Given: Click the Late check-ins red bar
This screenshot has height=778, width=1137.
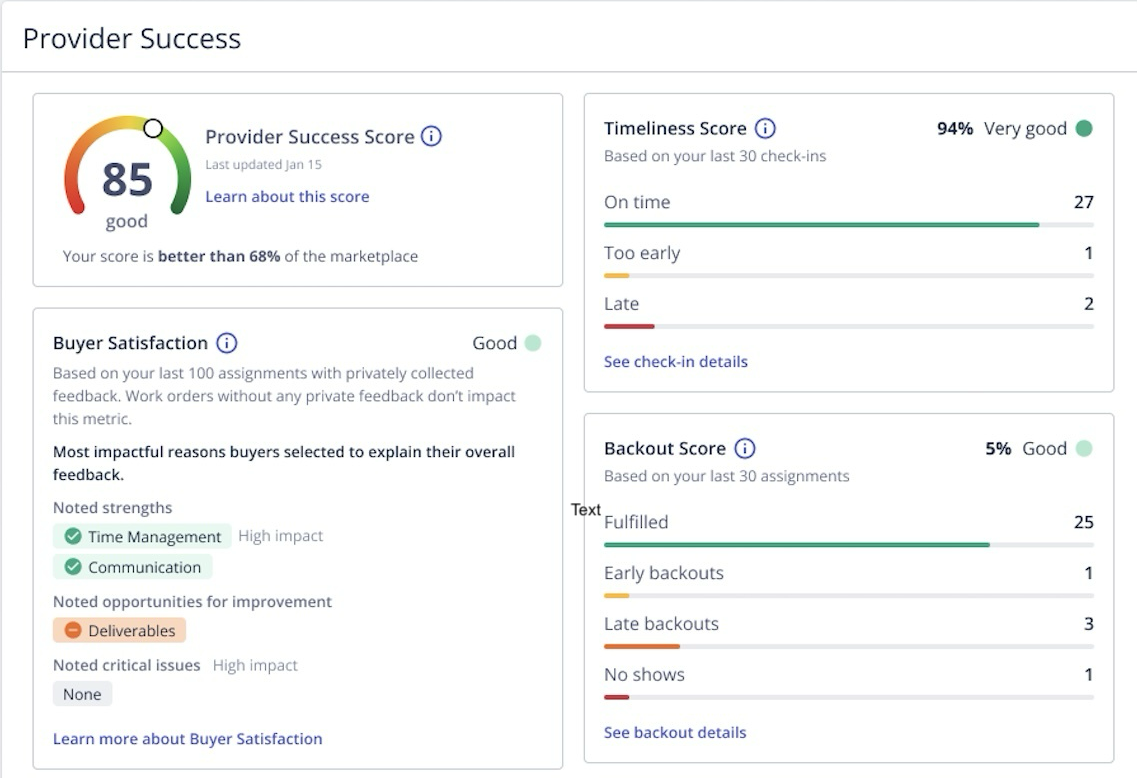Looking at the screenshot, I should pyautogui.click(x=629, y=326).
